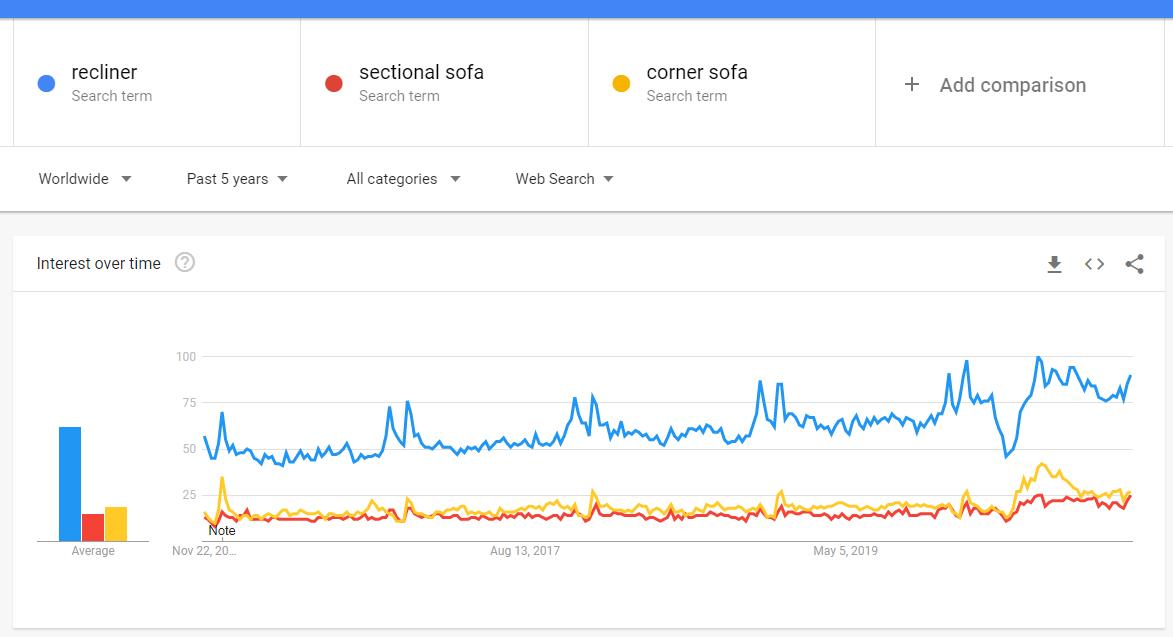Open the Worldwide region dropdown
Viewport: 1173px width, 637px height.
click(85, 179)
